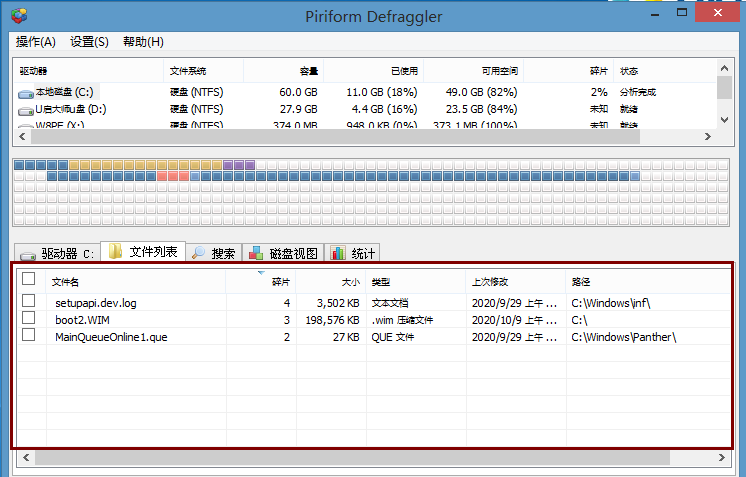The width and height of the screenshot is (746, 477).
Task: Click the 文件系统 column header
Action: (203, 71)
